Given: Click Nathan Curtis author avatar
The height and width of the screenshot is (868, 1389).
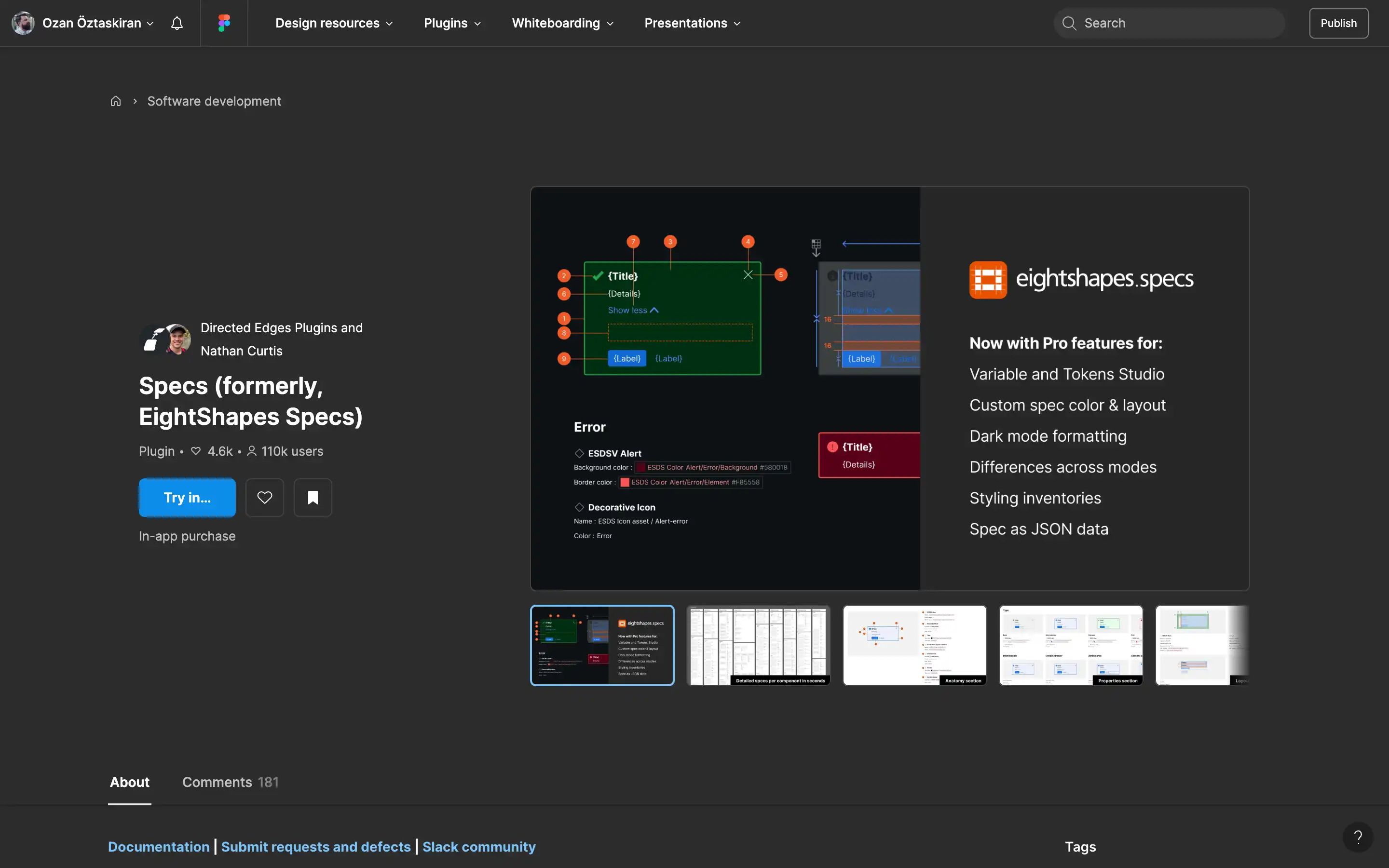Looking at the screenshot, I should click(178, 339).
